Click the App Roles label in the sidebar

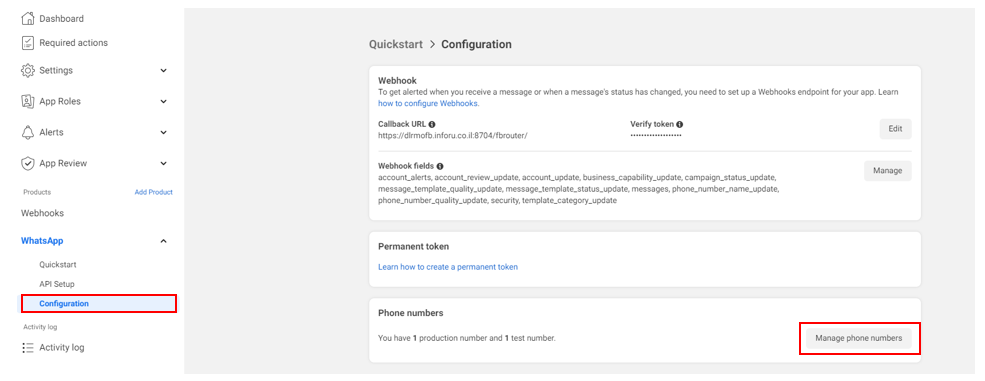pyautogui.click(x=60, y=101)
